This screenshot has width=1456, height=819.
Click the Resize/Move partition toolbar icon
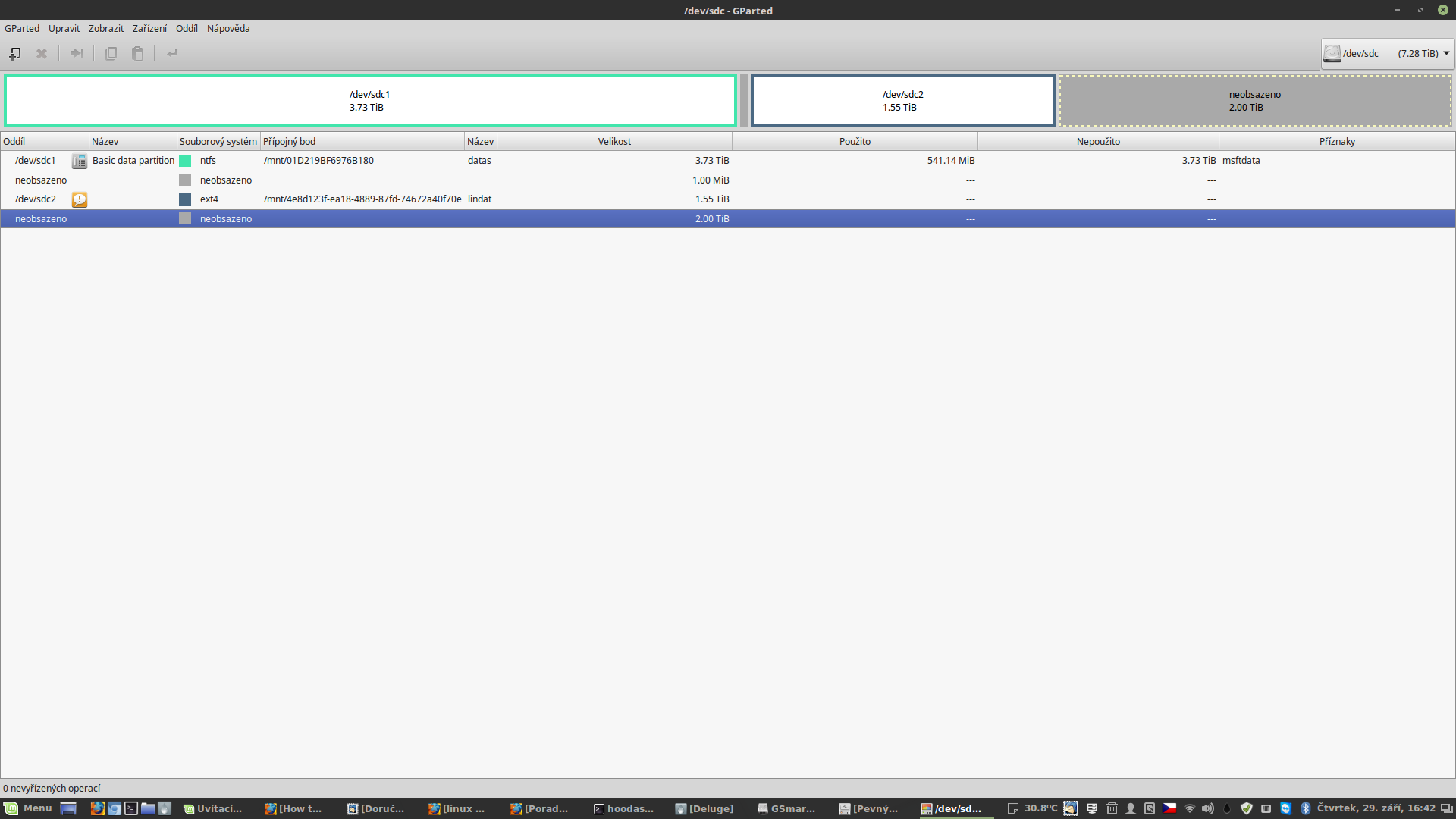[x=76, y=53]
